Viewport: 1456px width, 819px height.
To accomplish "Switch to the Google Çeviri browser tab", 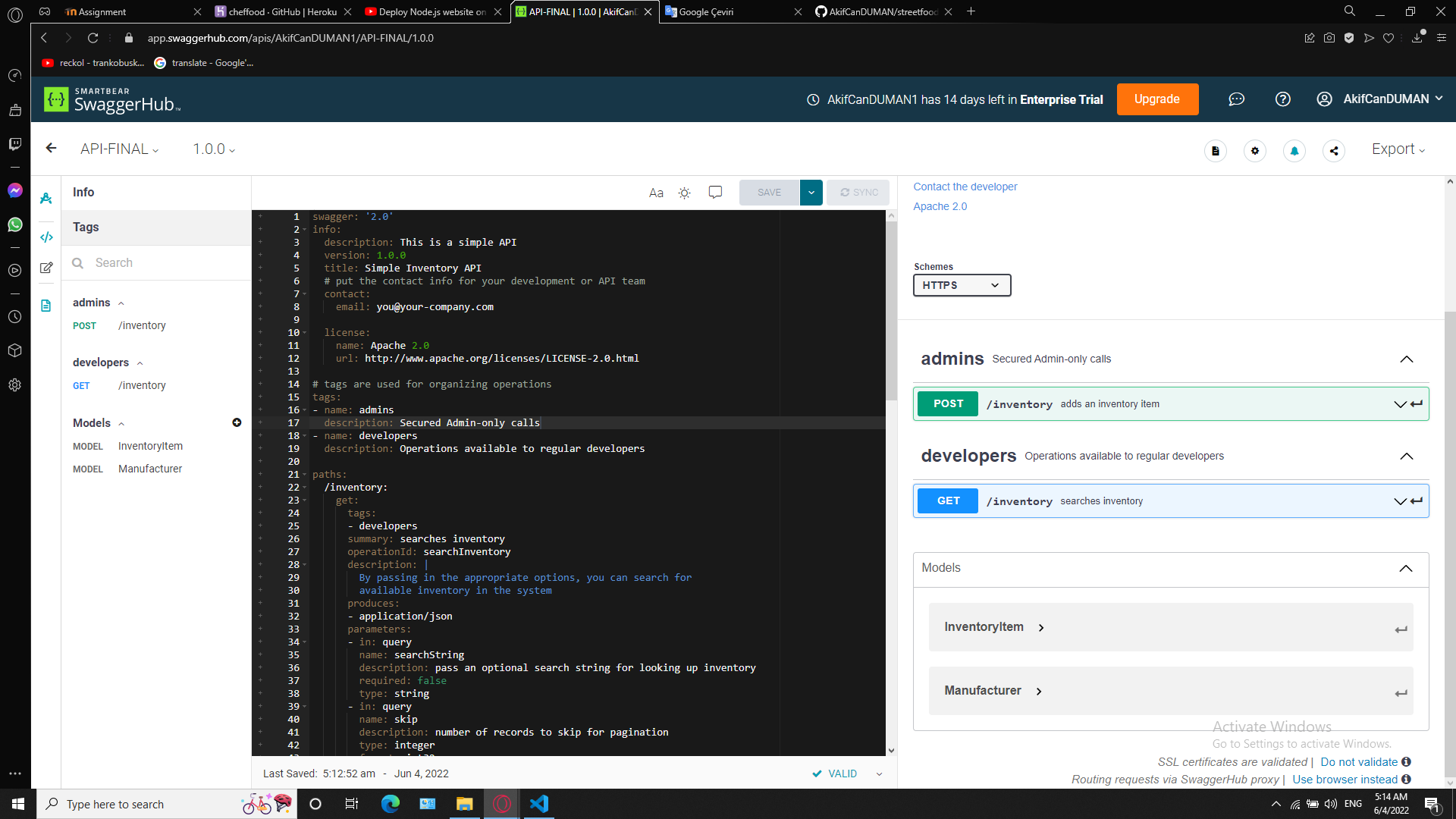I will click(705, 11).
